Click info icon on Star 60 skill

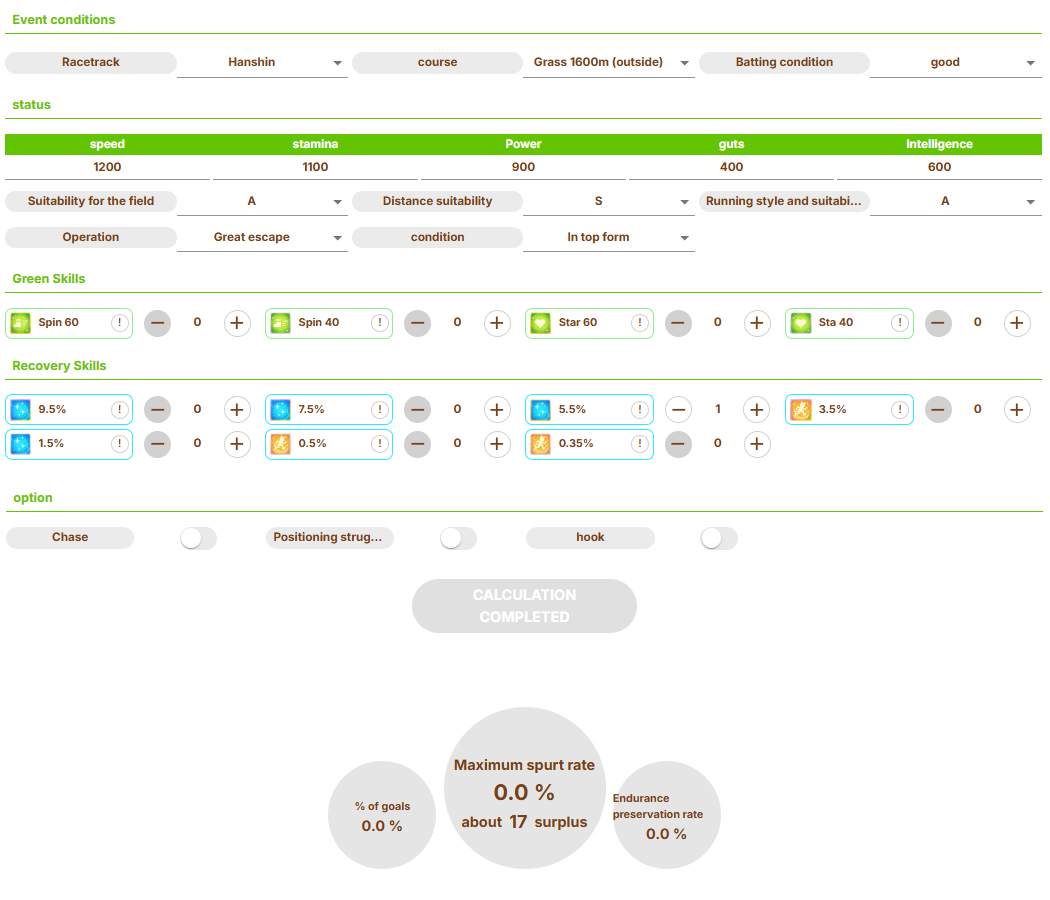click(x=640, y=323)
